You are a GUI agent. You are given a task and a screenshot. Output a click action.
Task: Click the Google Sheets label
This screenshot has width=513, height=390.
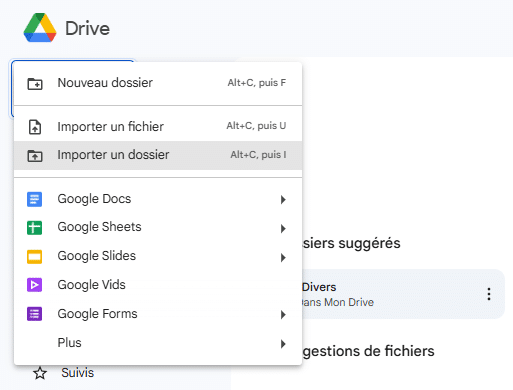tap(99, 227)
